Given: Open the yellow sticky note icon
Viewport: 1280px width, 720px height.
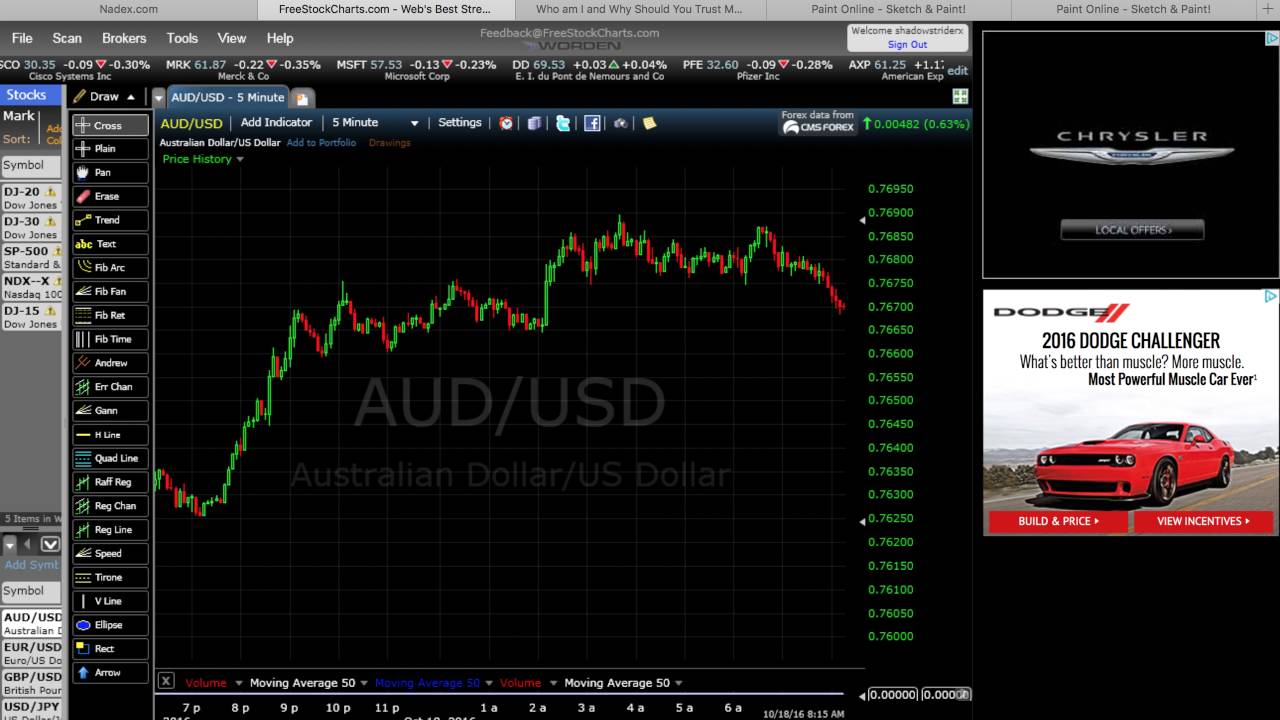Looking at the screenshot, I should [650, 123].
